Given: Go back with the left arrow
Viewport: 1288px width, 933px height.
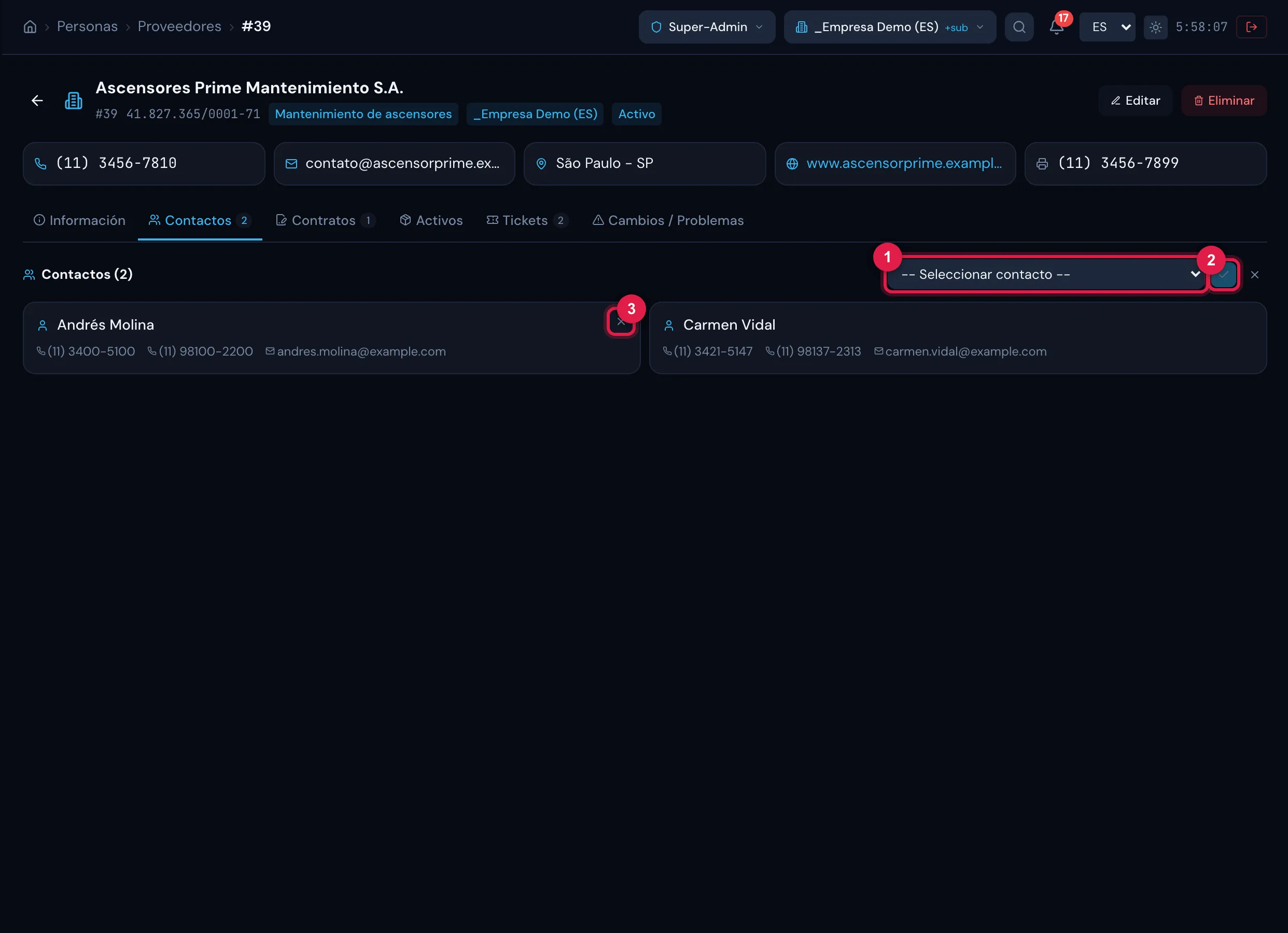Looking at the screenshot, I should 37,101.
